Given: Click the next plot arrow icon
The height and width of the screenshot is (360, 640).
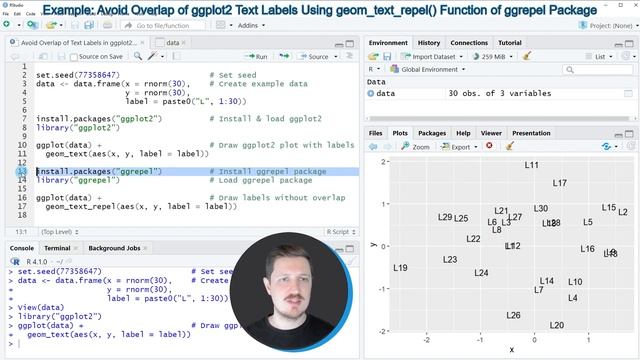Looking at the screenshot, I should point(387,147).
